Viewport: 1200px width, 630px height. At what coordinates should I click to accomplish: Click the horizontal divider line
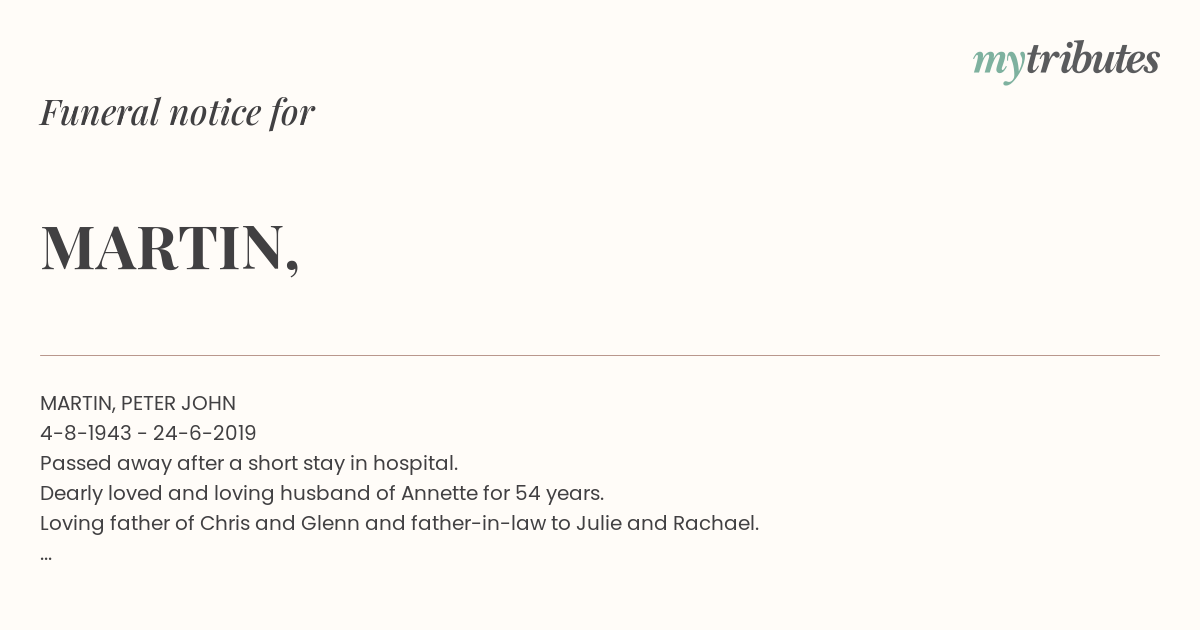(x=600, y=355)
